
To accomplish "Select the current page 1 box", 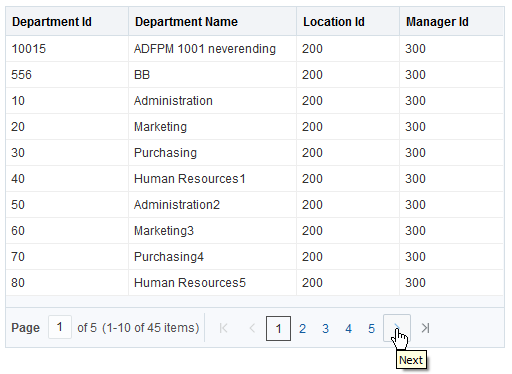I will [278, 328].
